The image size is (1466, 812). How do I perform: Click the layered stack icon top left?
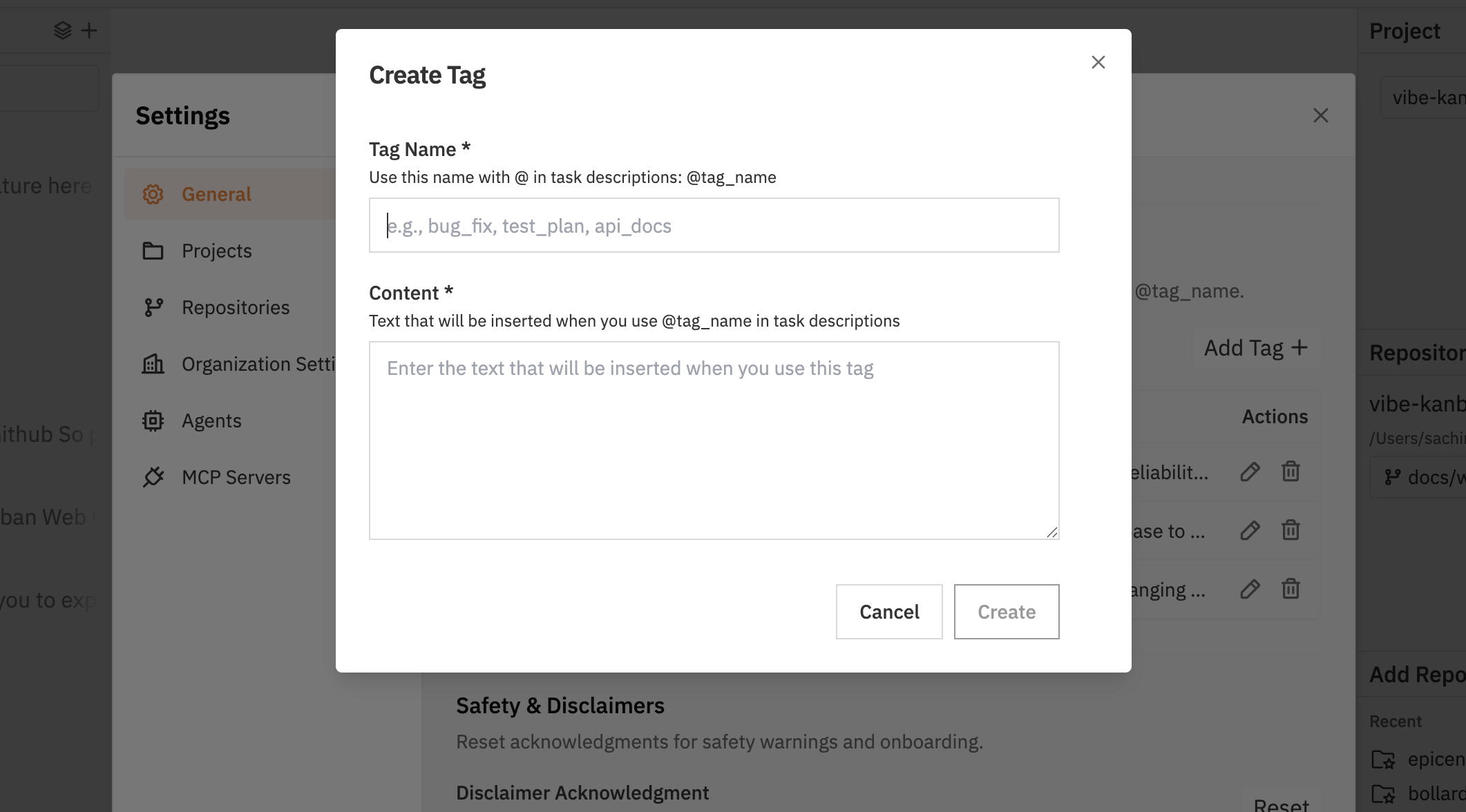coord(61,30)
